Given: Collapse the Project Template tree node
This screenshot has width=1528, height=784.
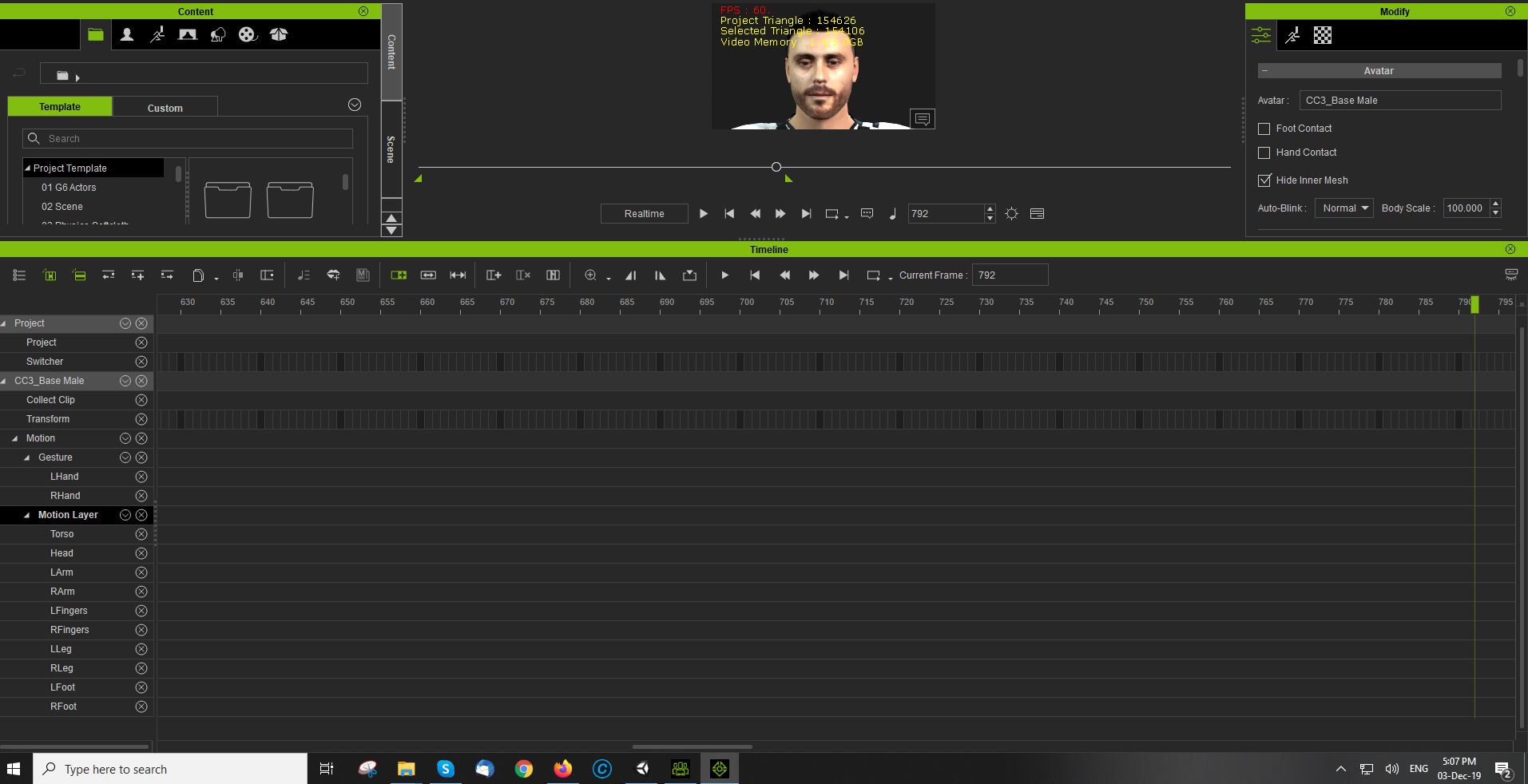Looking at the screenshot, I should click(x=28, y=168).
